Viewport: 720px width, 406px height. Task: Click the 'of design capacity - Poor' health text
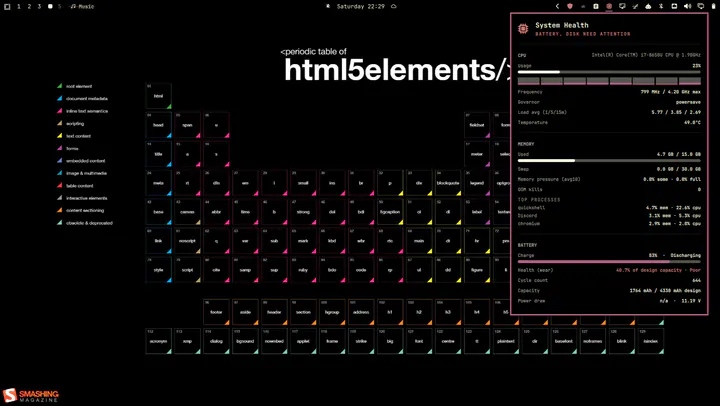[x=666, y=270]
